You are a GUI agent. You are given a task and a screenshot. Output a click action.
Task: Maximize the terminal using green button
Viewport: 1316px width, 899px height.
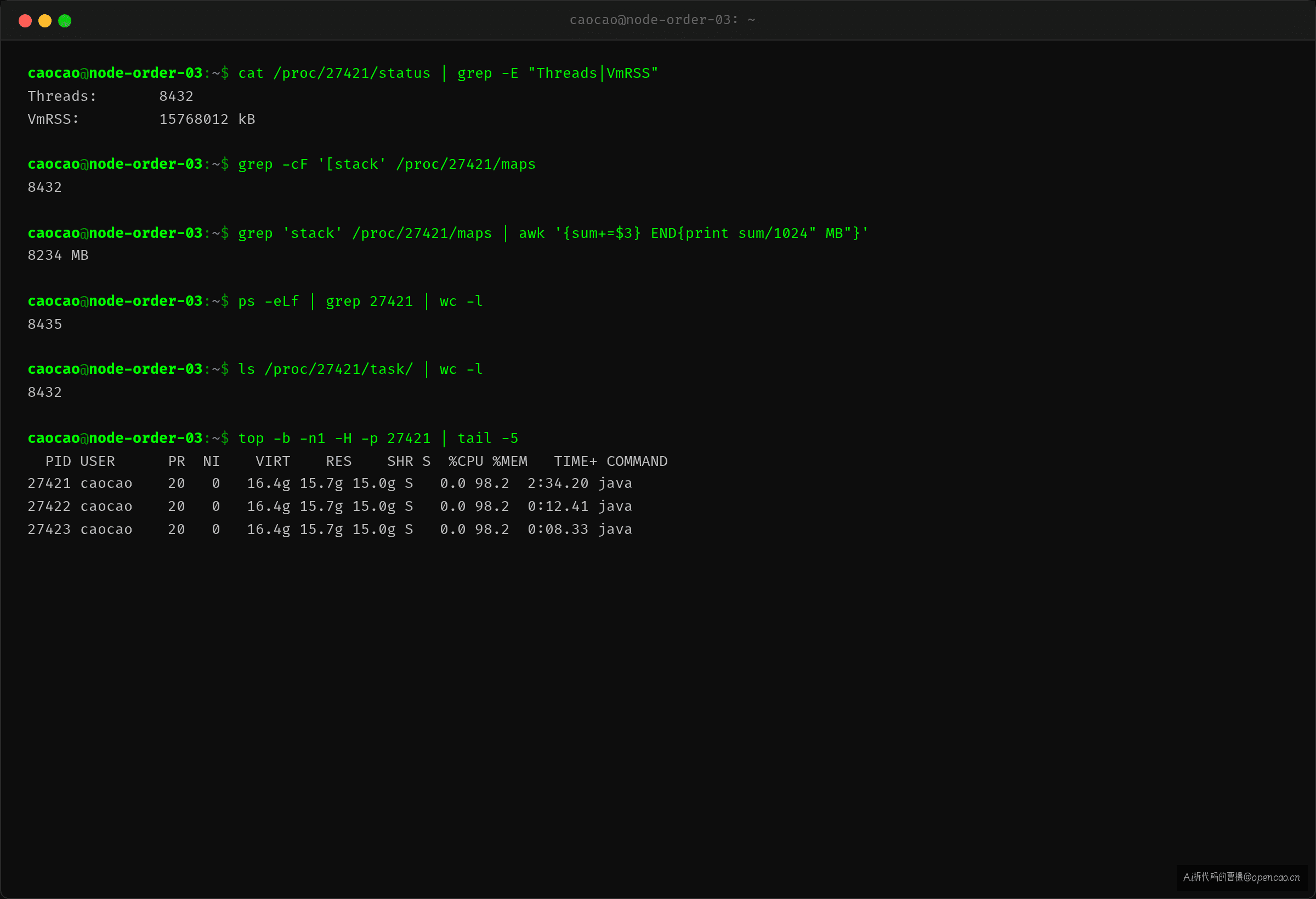pos(65,21)
